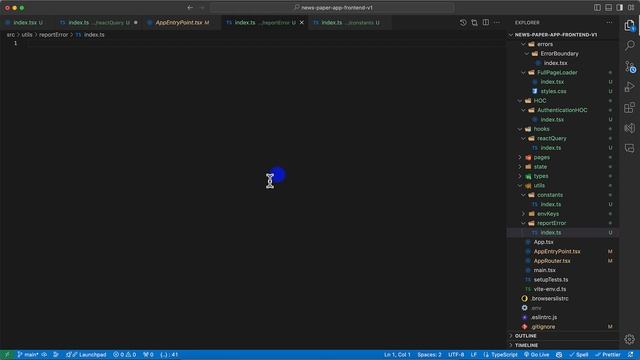This screenshot has width=640, height=360.
Task: Click the main branch status item
Action: coord(28,355)
